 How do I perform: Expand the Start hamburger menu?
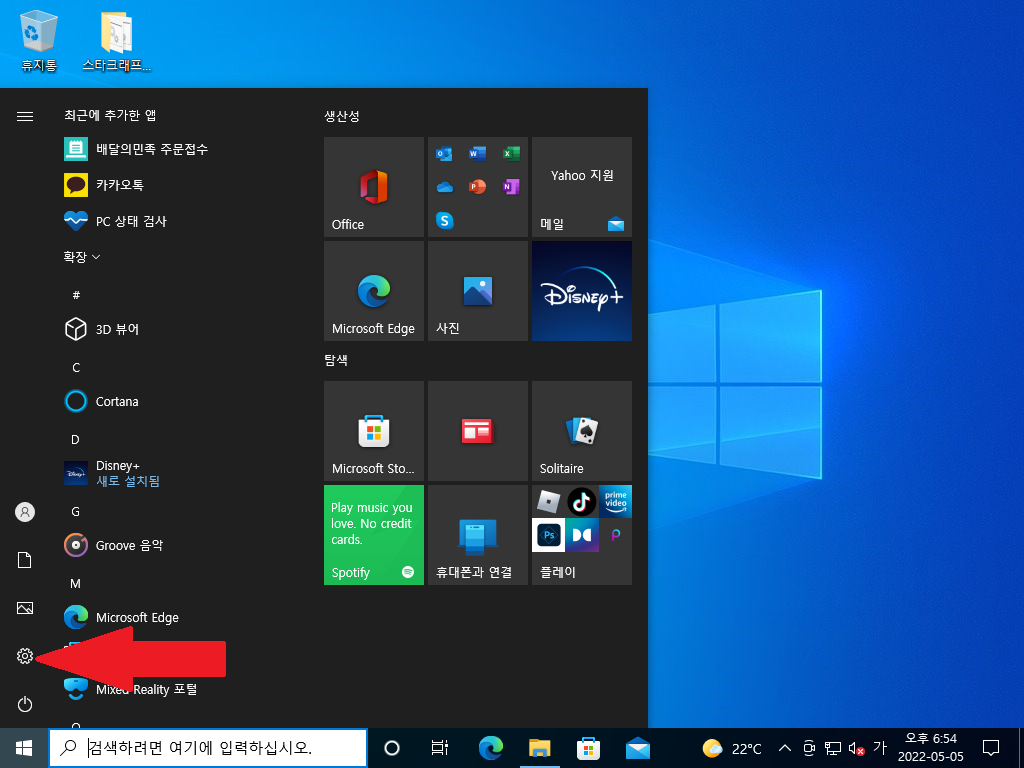pos(25,116)
